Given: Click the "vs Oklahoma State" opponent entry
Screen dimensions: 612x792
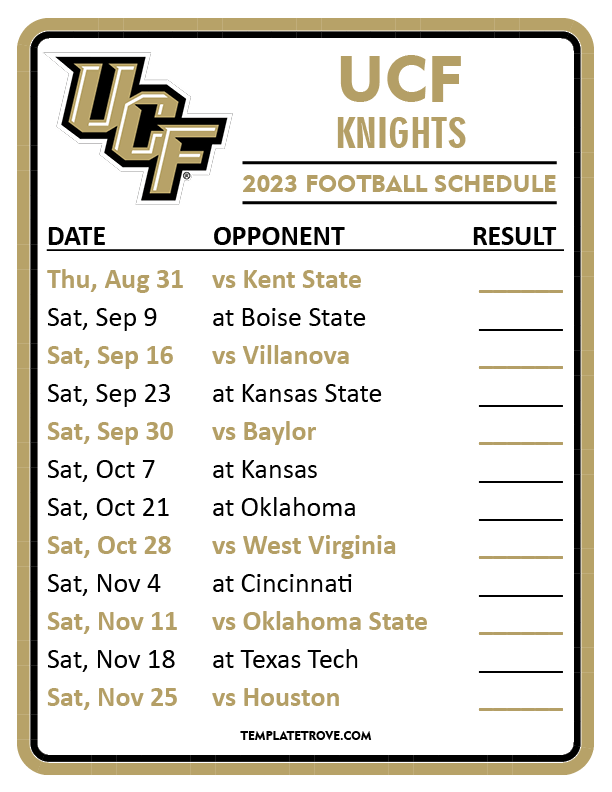Looking at the screenshot, I should click(x=320, y=622).
